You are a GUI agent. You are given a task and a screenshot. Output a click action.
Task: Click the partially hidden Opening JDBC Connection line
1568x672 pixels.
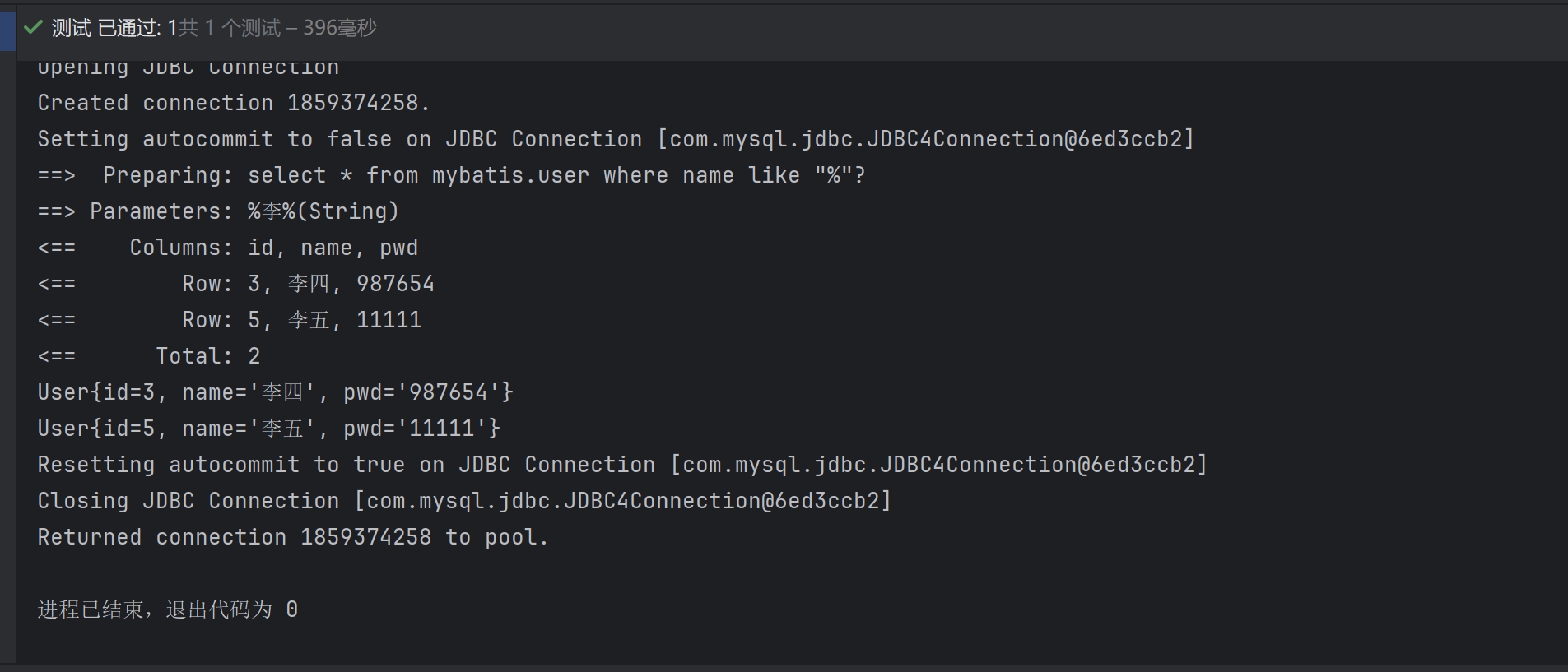(x=188, y=68)
